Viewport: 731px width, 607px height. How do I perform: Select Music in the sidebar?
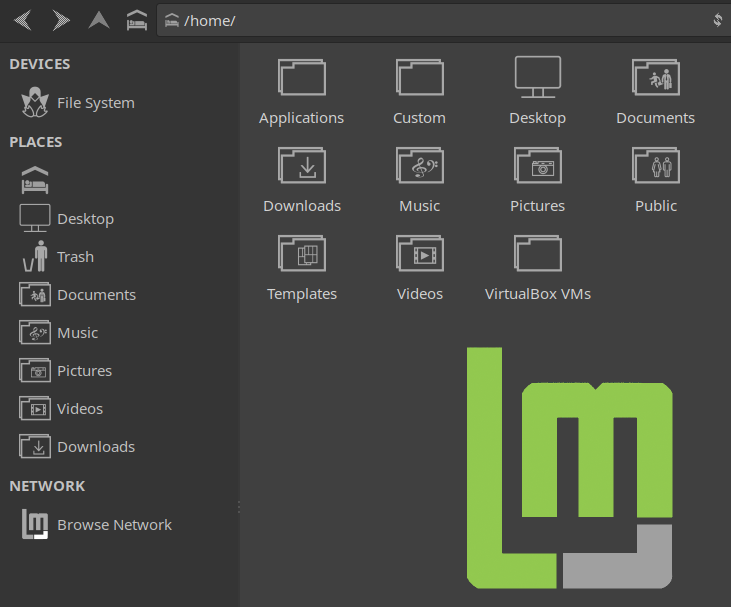[x=59, y=333]
